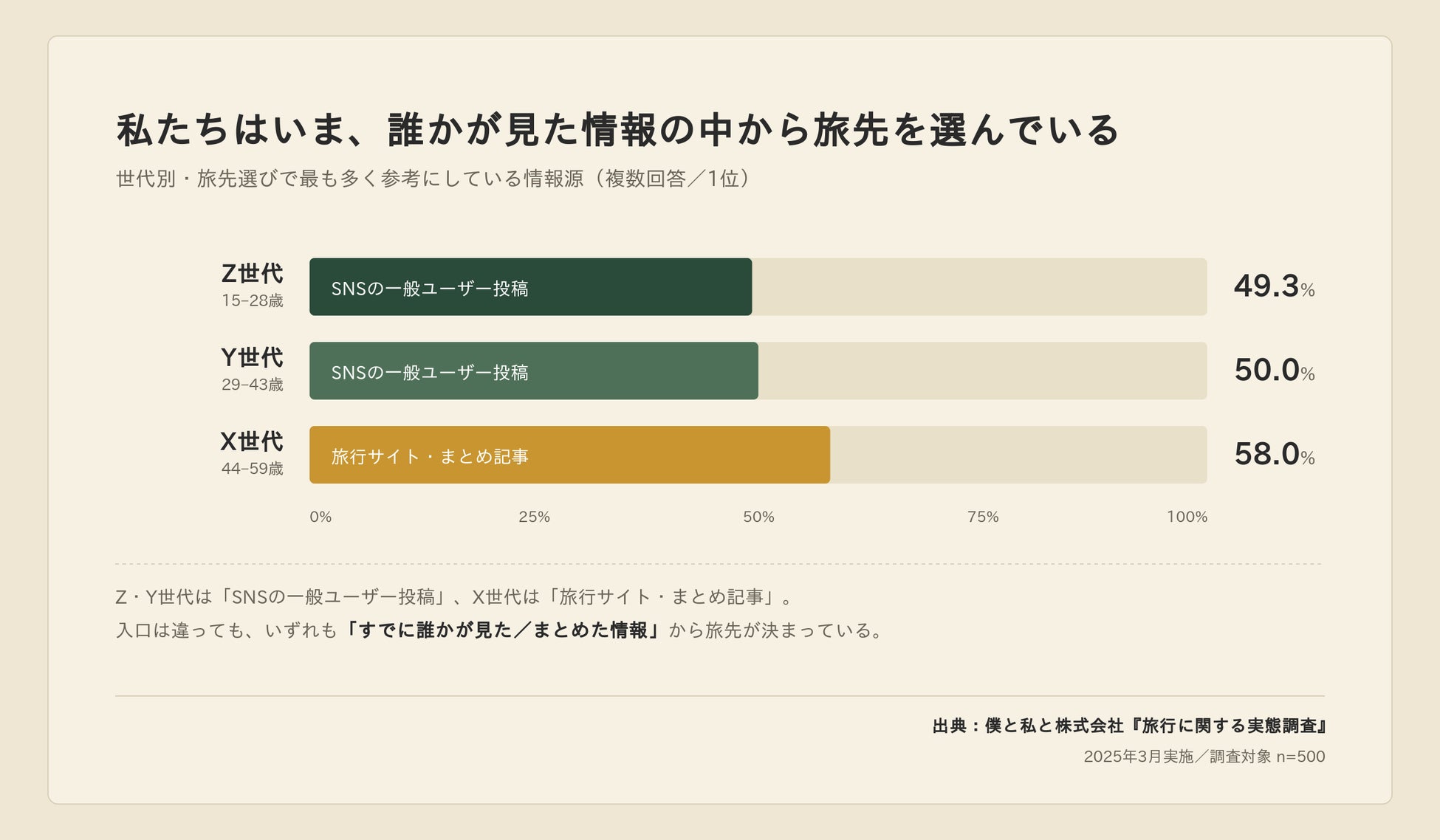Select the X世代 generation label
Image resolution: width=1440 pixels, height=840 pixels.
click(252, 441)
